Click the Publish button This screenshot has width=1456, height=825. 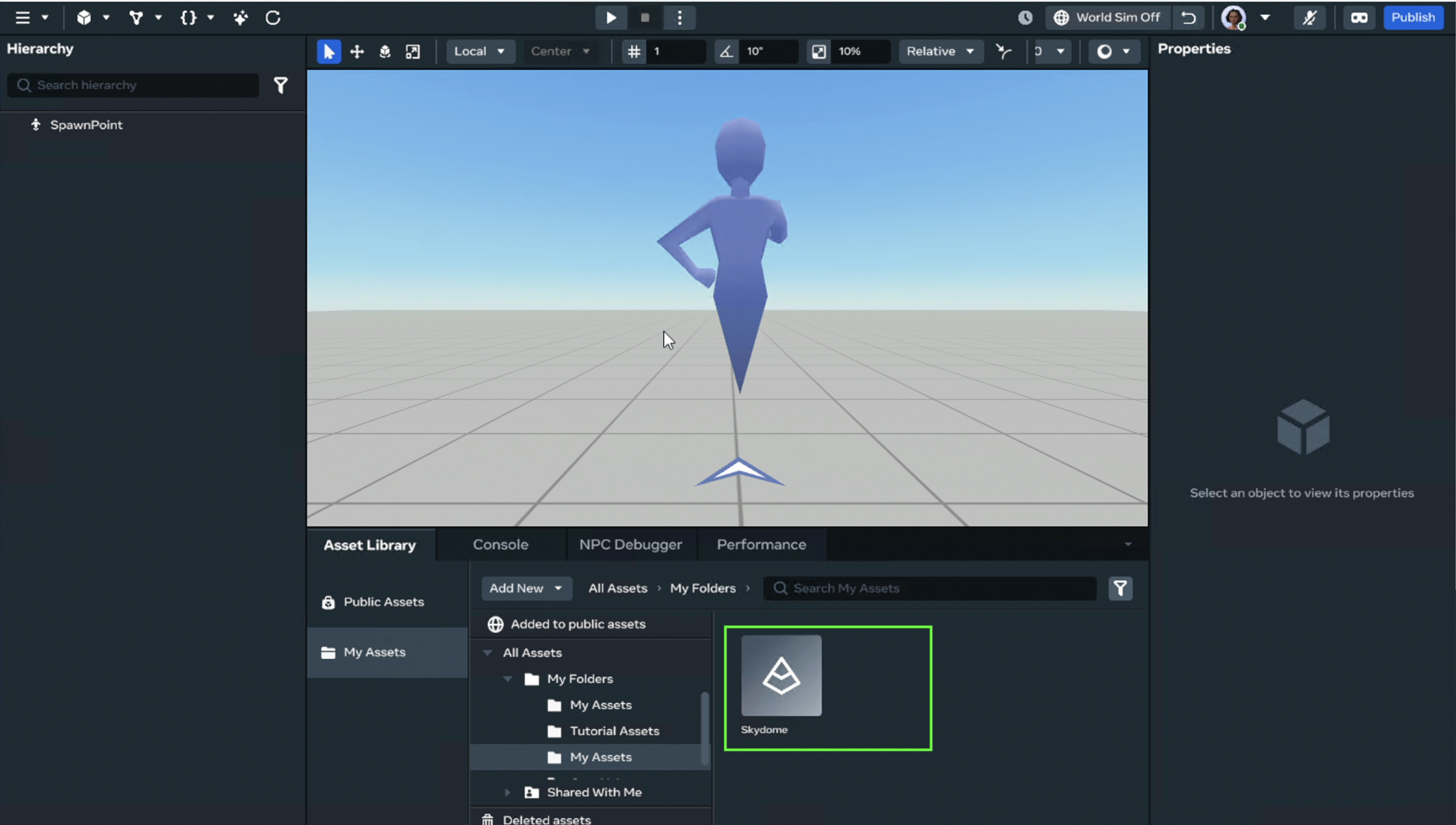tap(1413, 18)
